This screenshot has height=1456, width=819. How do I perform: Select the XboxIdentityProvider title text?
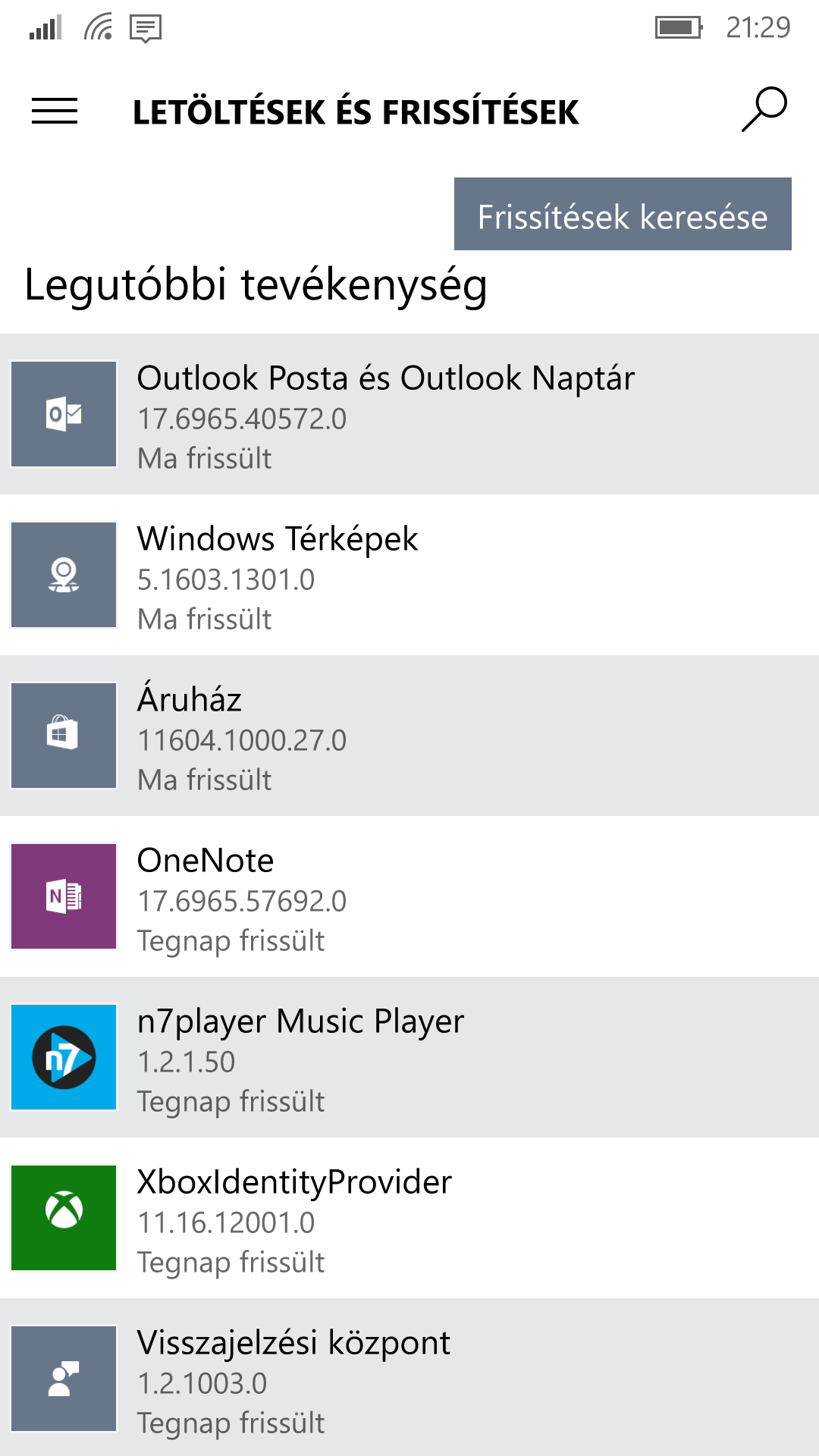coord(294,1182)
